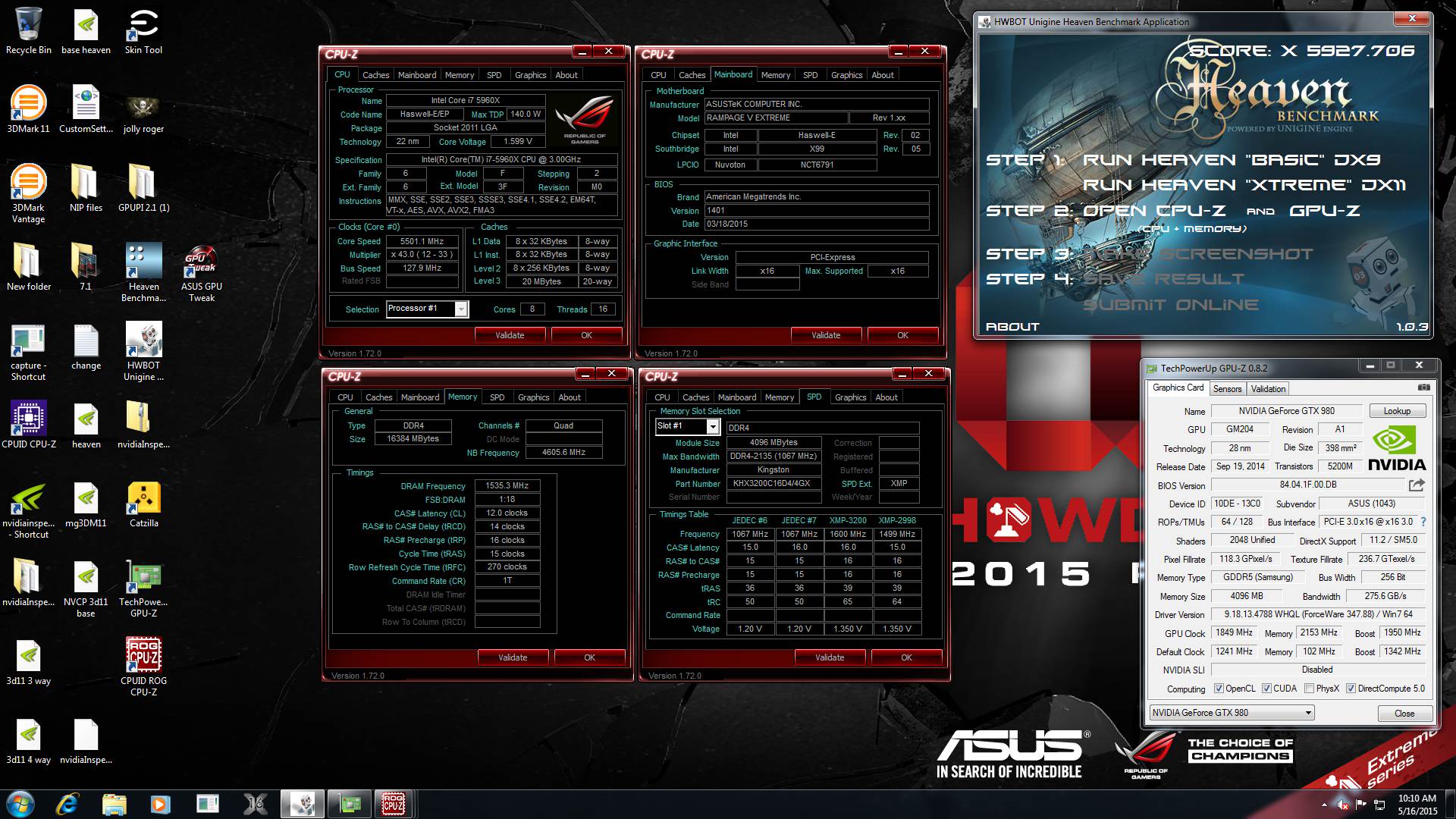Expand the Processor #1 selection dropdown
Image resolution: width=1456 pixels, height=819 pixels.
coord(460,309)
